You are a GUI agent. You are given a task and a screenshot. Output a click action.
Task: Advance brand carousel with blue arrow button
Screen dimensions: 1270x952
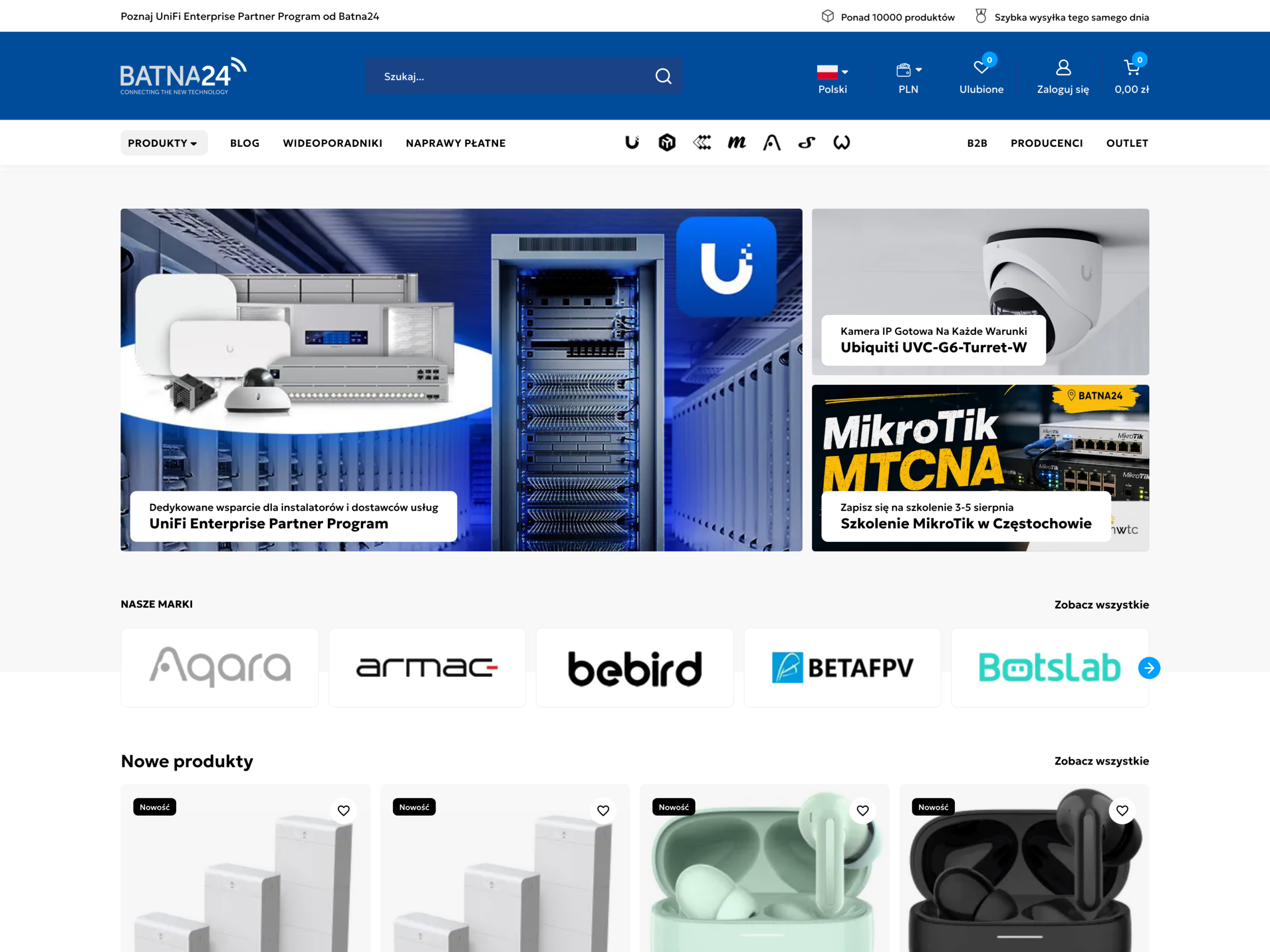point(1149,667)
